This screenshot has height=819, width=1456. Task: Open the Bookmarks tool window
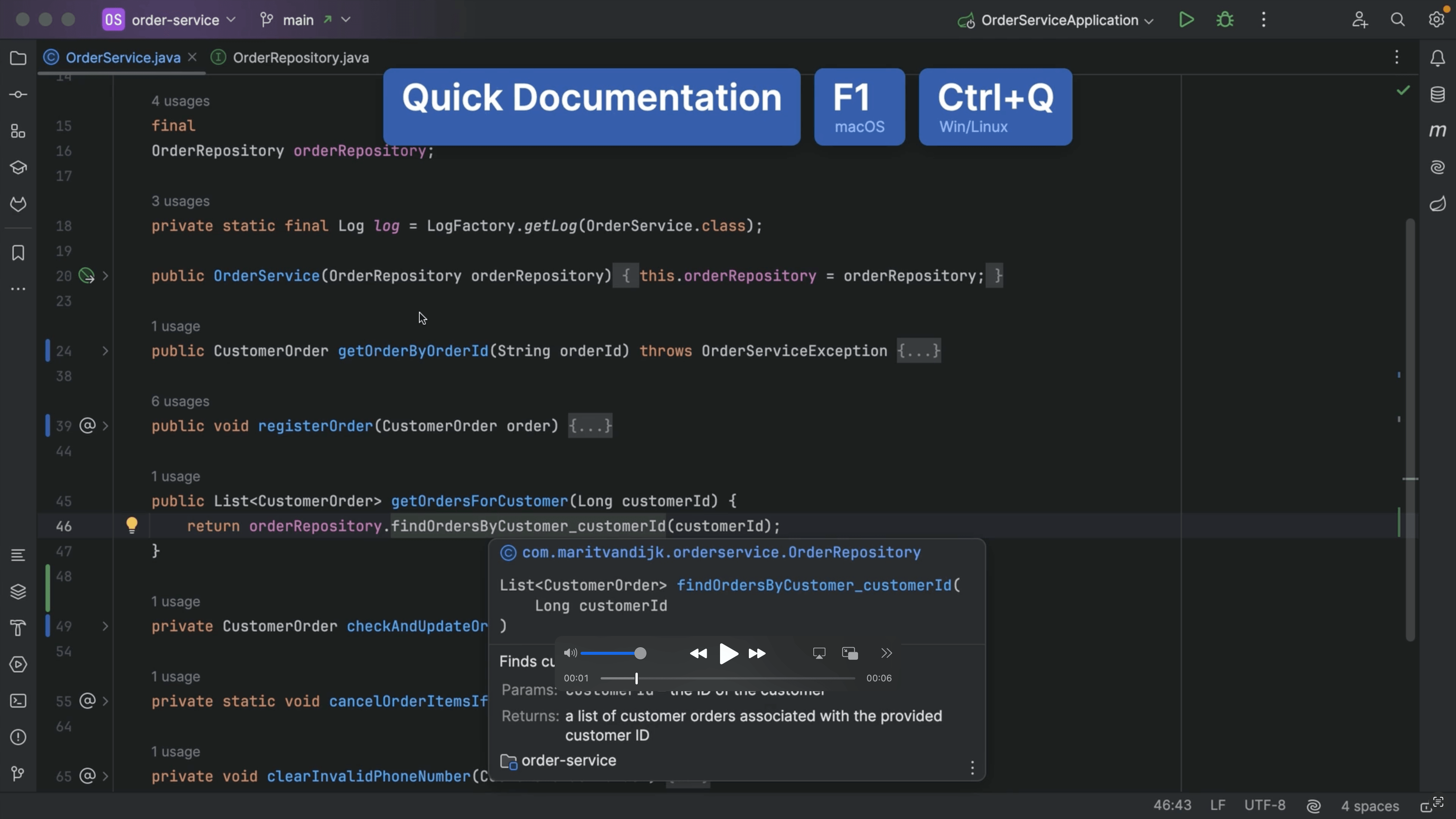[x=18, y=253]
